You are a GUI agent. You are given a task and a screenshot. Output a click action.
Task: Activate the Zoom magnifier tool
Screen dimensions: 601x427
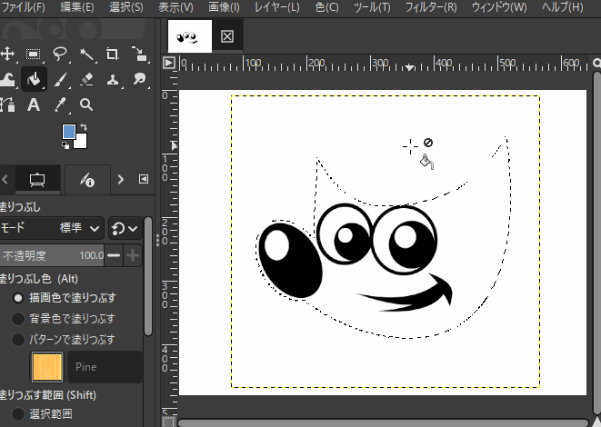point(86,105)
